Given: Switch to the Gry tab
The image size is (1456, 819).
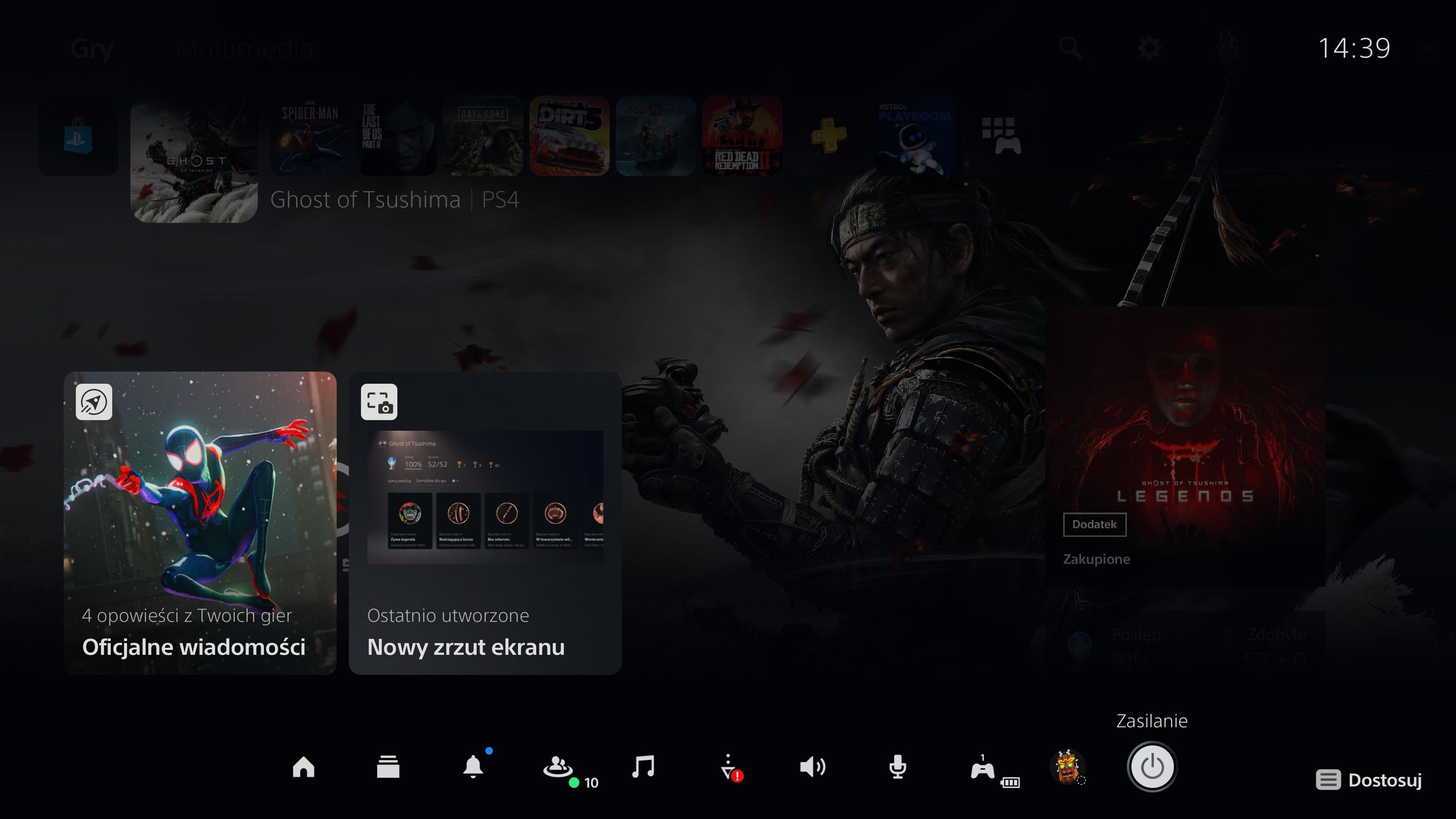Looking at the screenshot, I should pos(92,49).
